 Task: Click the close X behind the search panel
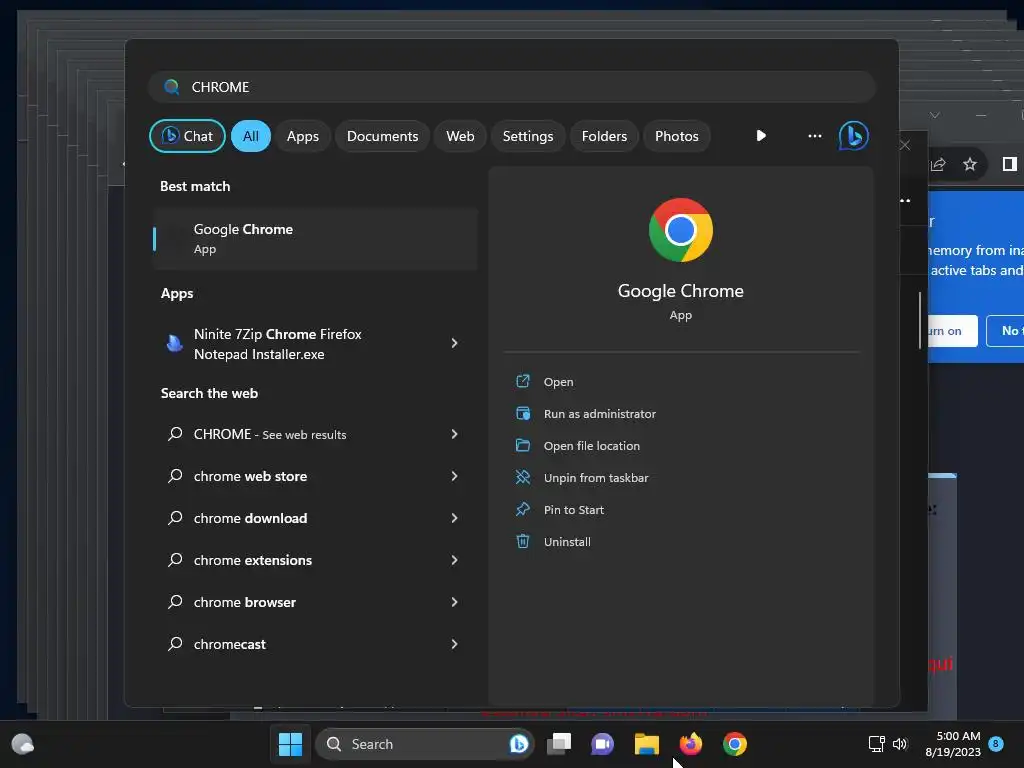[x=904, y=145]
